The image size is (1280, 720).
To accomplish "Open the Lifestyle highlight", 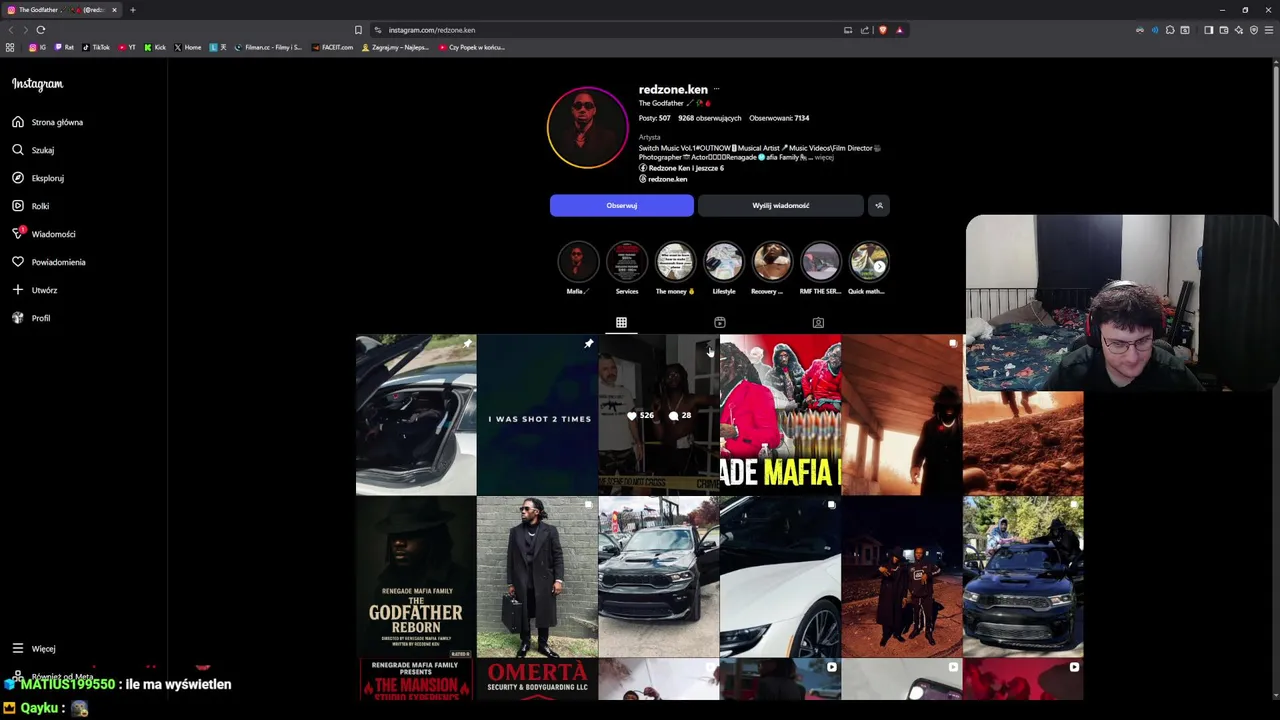I will (724, 262).
